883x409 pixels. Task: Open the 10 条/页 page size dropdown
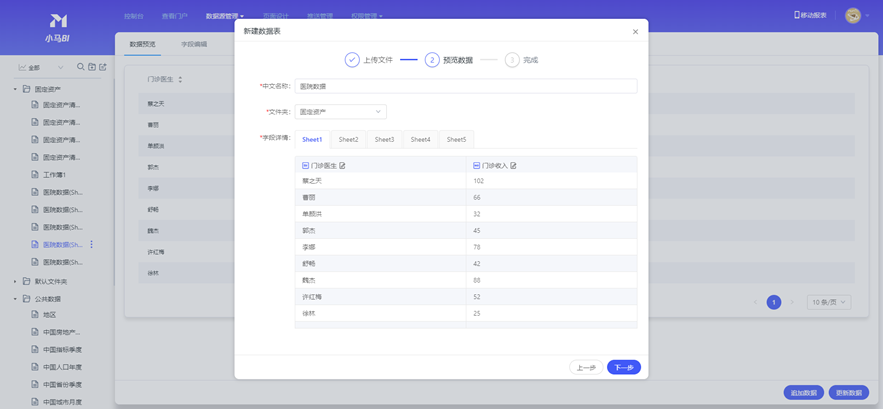[x=828, y=302]
